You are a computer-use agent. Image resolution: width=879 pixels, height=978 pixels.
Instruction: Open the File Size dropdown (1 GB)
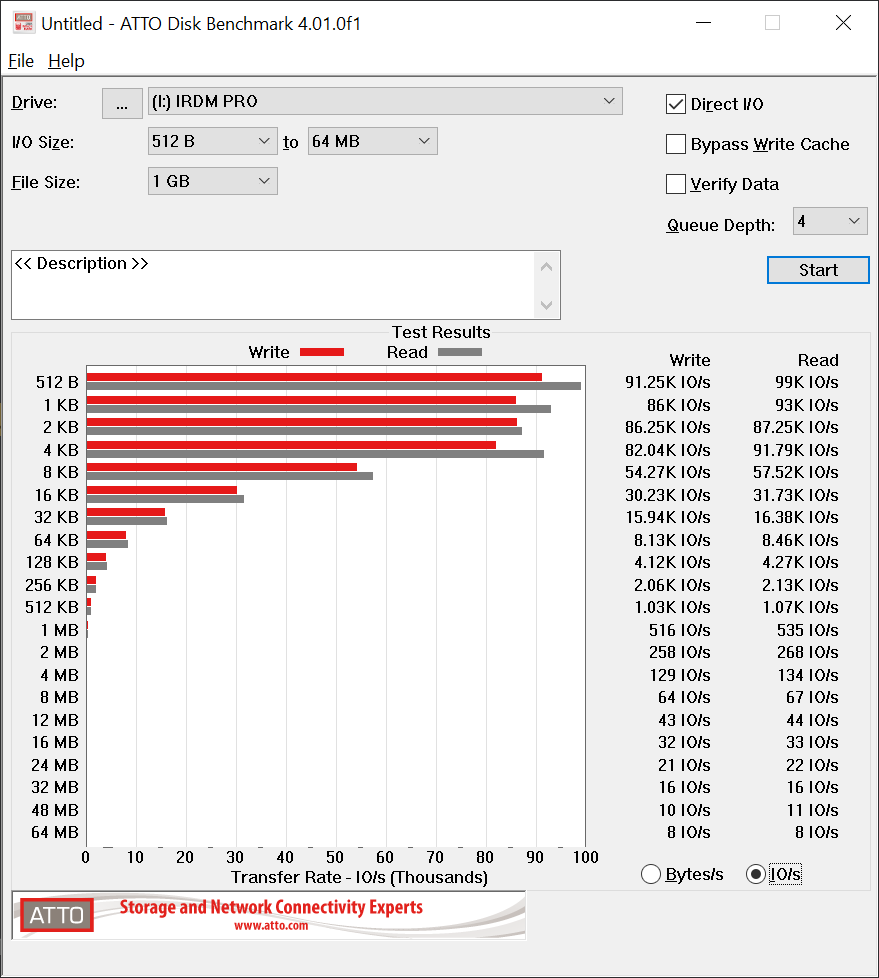pyautogui.click(x=212, y=181)
